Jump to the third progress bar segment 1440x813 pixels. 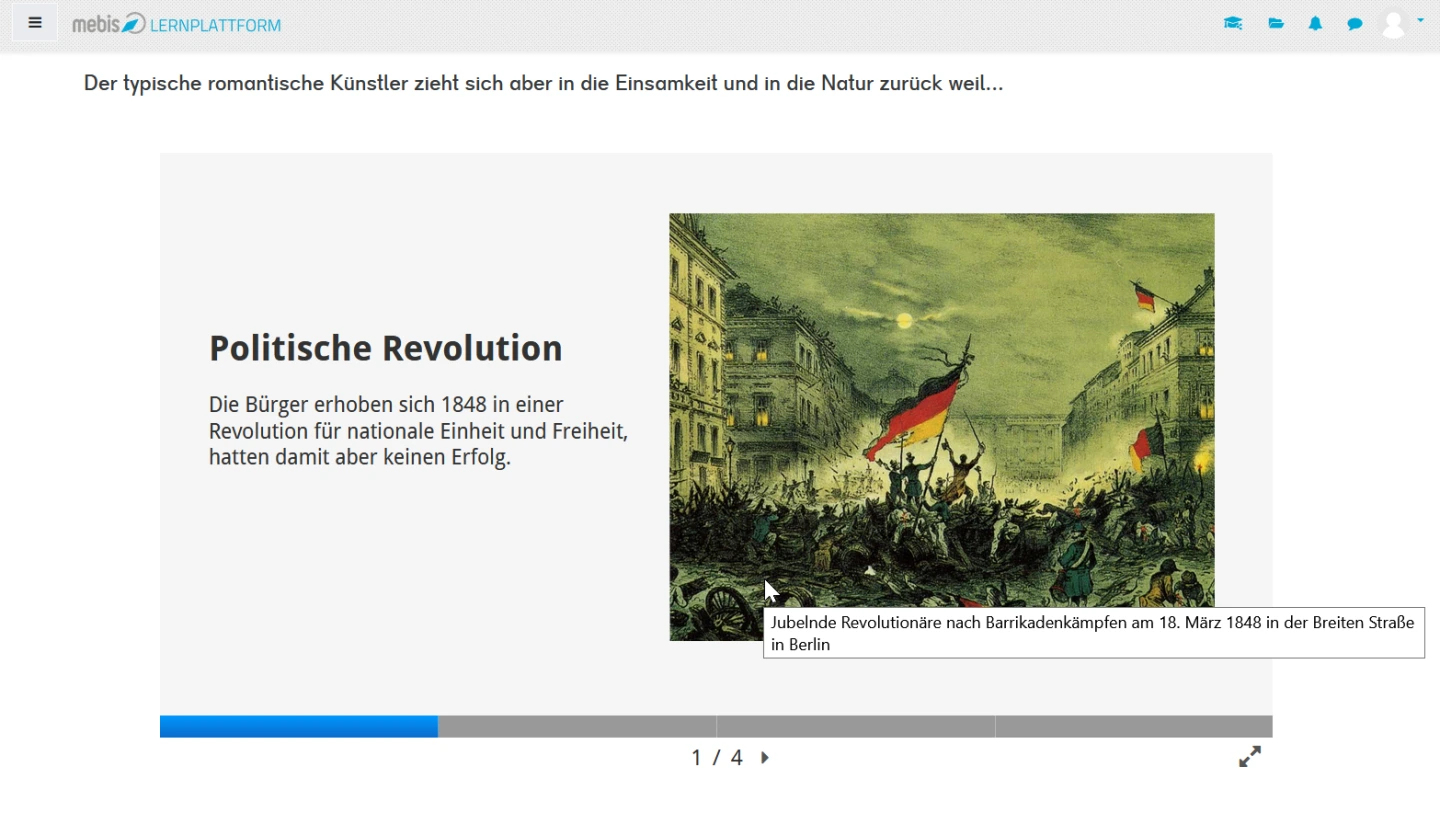pyautogui.click(x=856, y=727)
